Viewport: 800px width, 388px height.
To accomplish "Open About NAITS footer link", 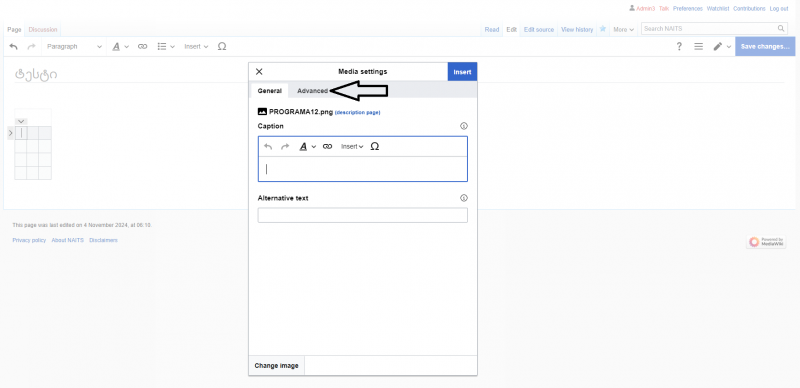I will 67,240.
